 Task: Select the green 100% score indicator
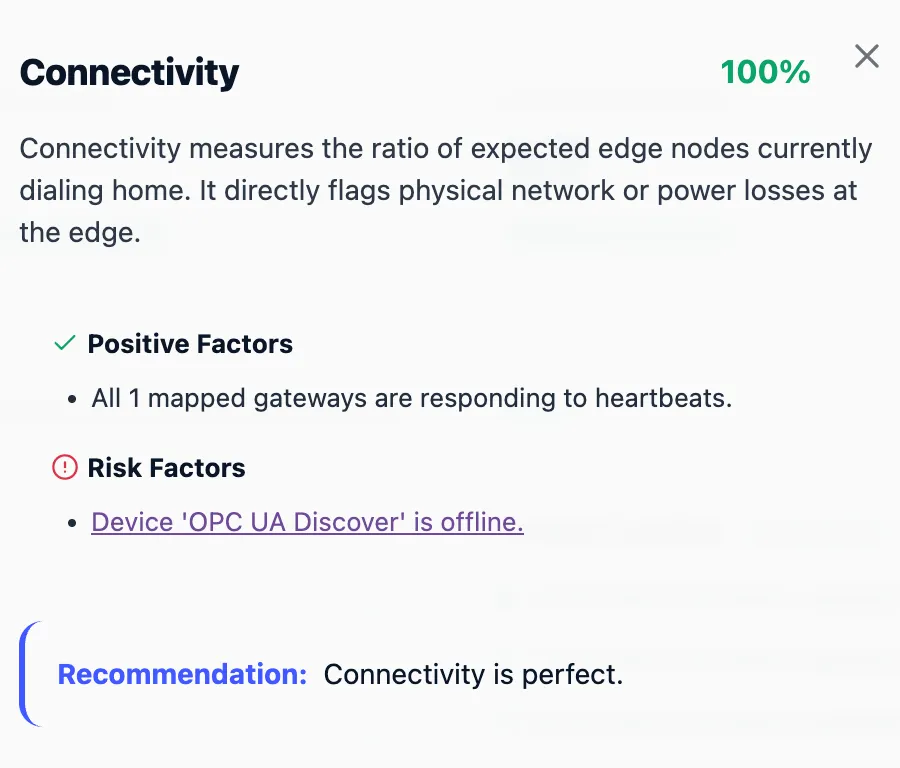(765, 71)
